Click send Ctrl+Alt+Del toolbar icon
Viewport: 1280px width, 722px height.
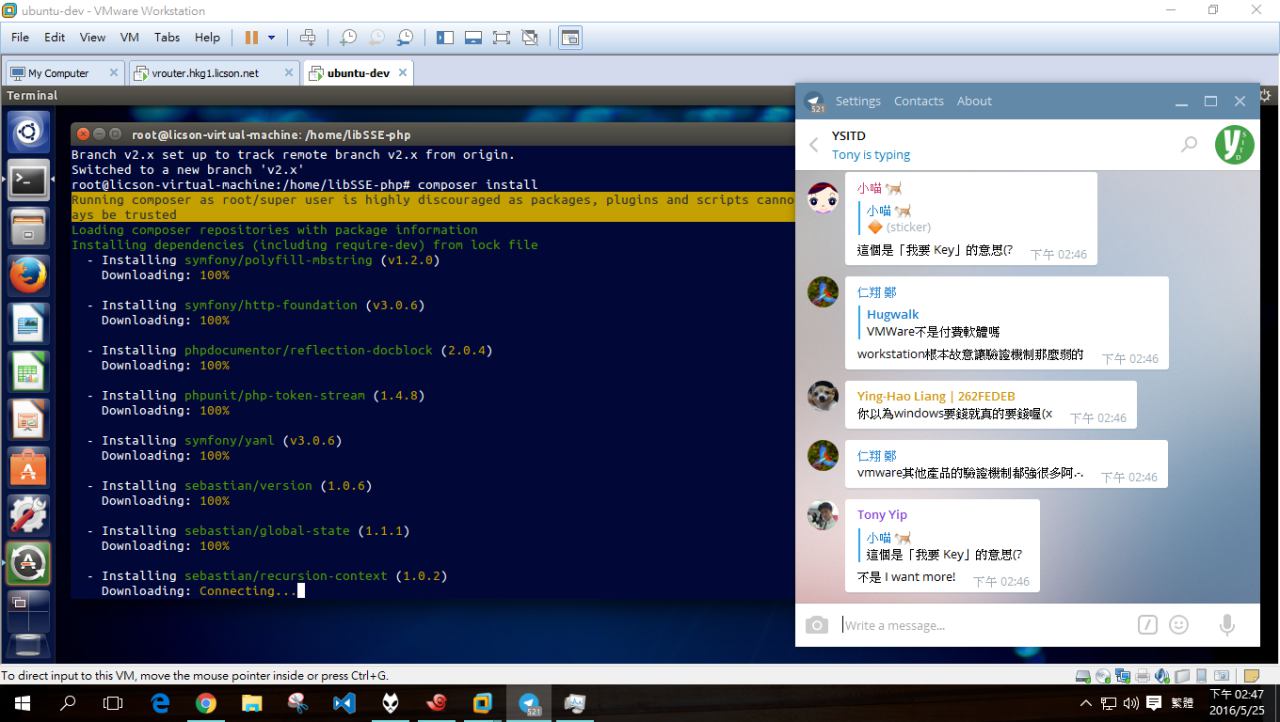pyautogui.click(x=308, y=38)
